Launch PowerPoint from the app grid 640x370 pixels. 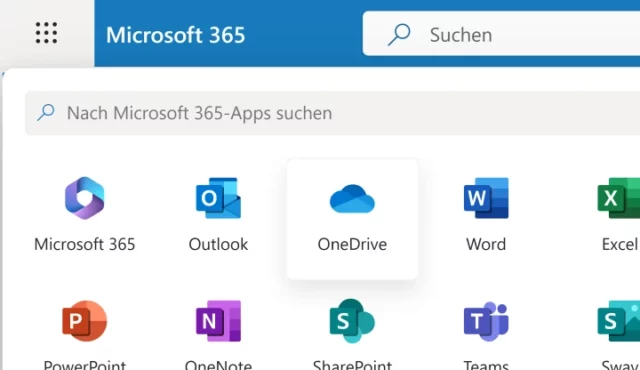[84, 321]
